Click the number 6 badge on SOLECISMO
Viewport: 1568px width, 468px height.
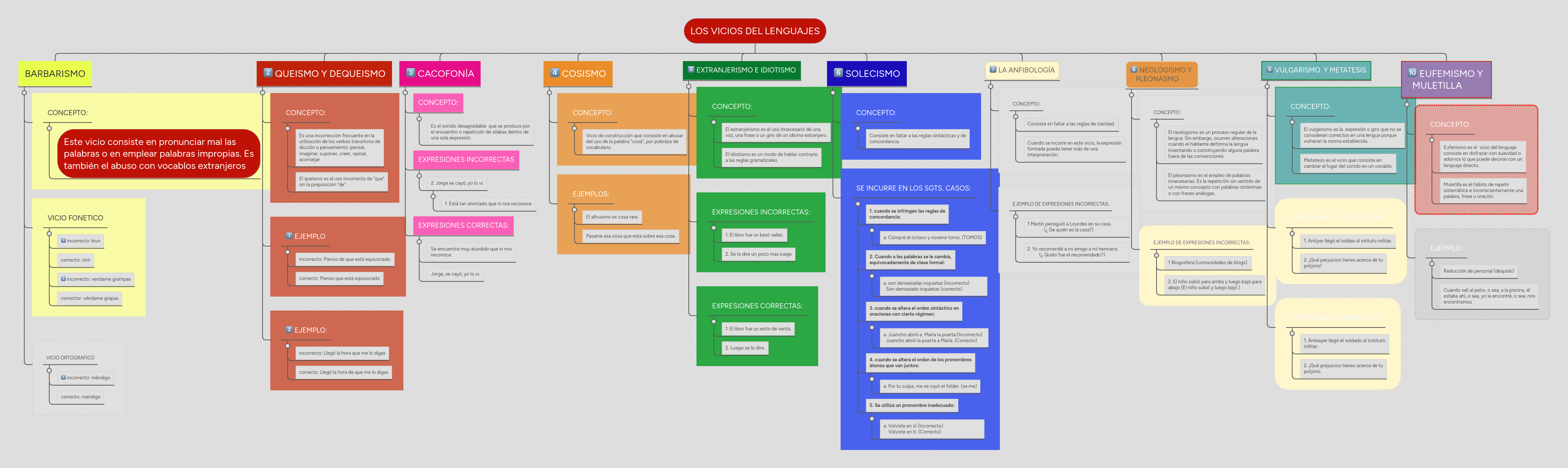(838, 72)
